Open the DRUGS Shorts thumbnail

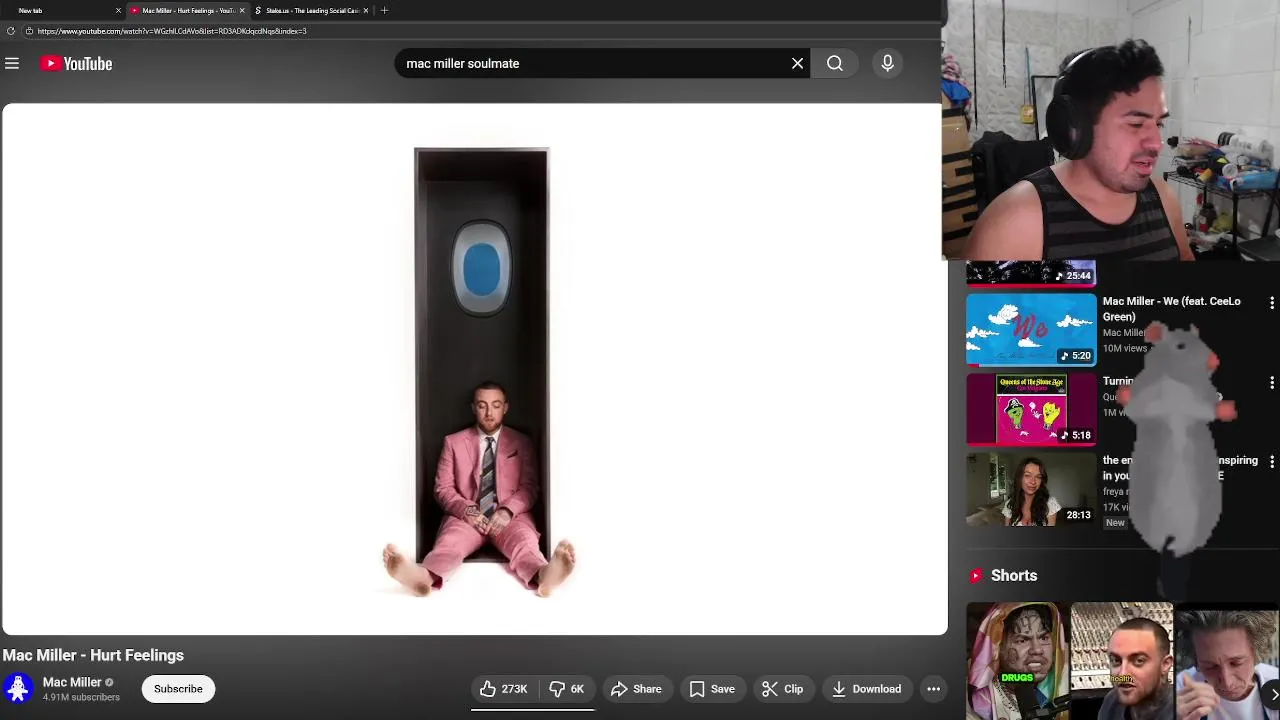pyautogui.click(x=1017, y=661)
